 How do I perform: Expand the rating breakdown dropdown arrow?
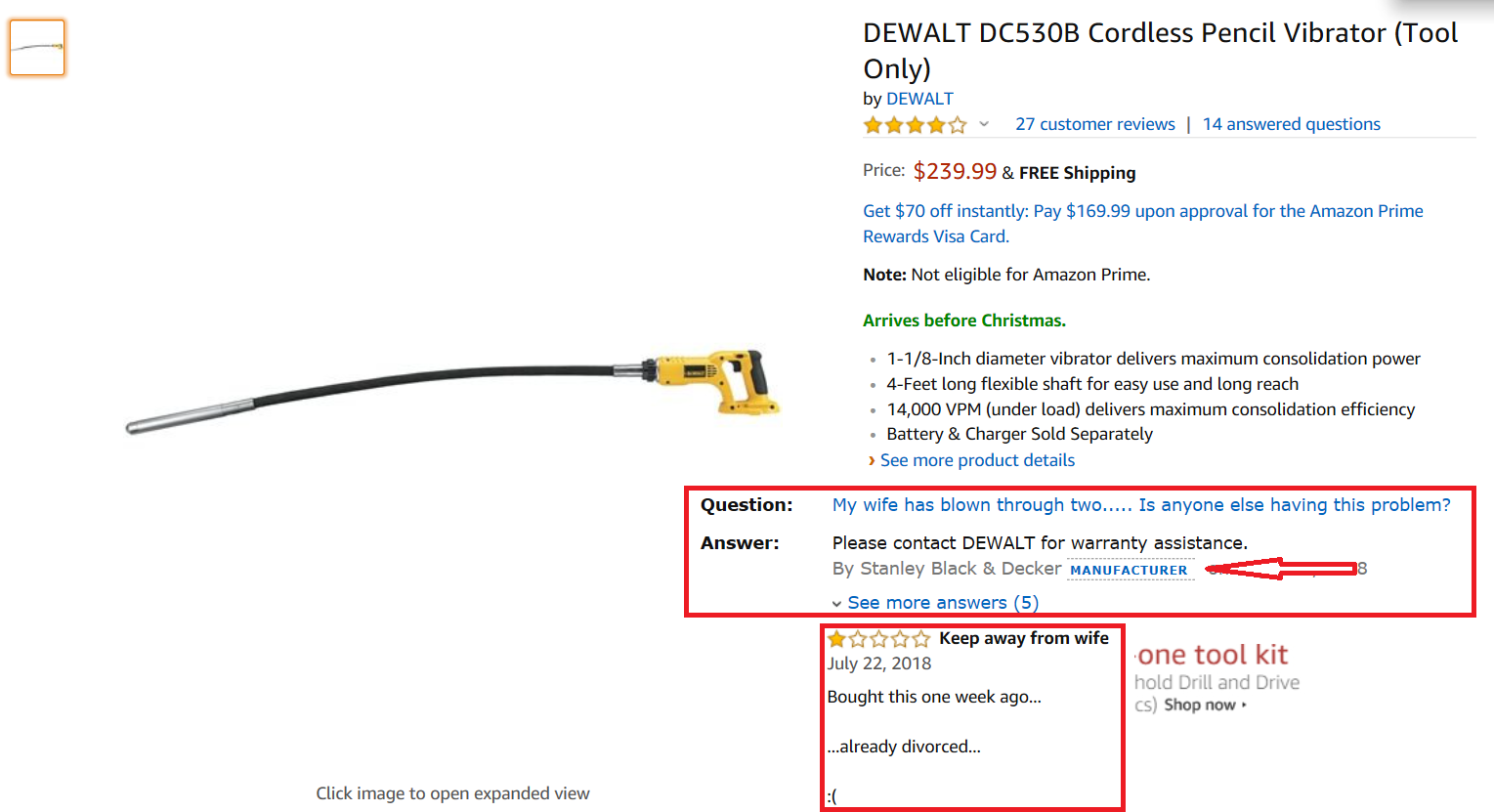pyautogui.click(x=984, y=124)
